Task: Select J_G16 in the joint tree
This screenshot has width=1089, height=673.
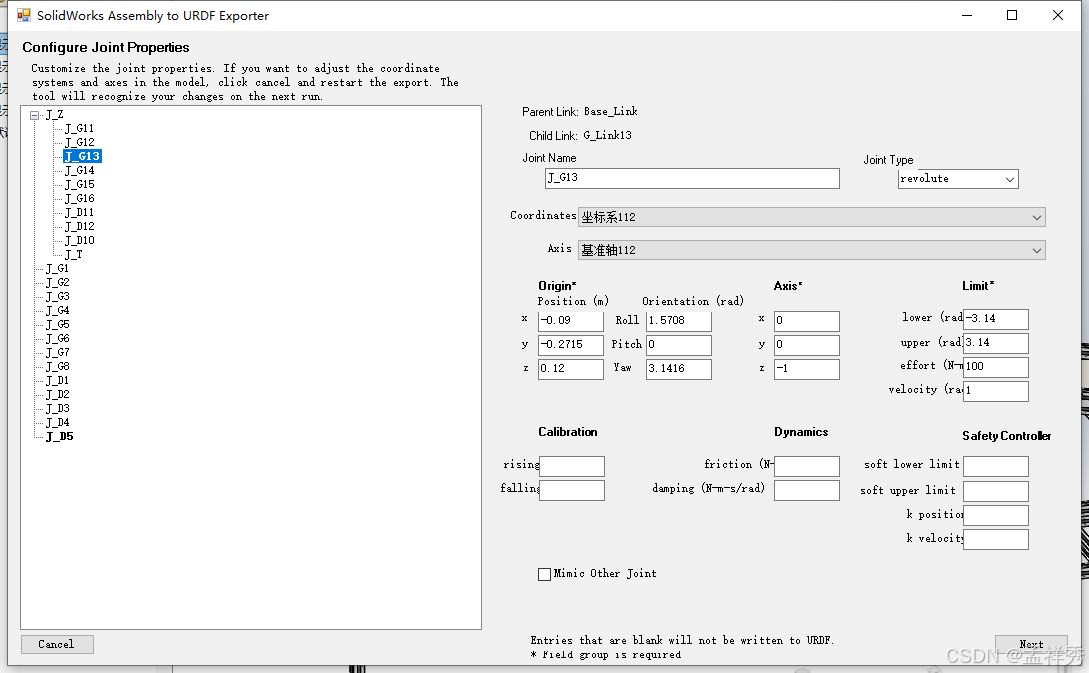Action: (x=79, y=199)
